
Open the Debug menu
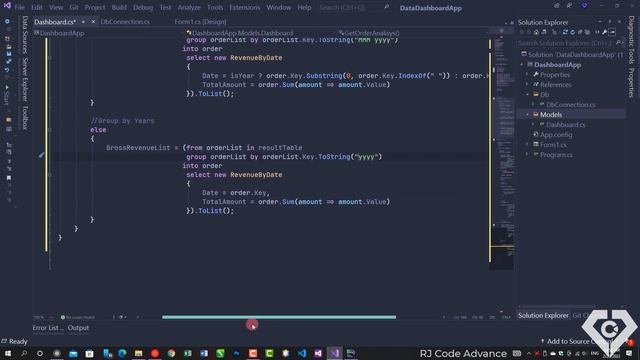[x=143, y=7]
